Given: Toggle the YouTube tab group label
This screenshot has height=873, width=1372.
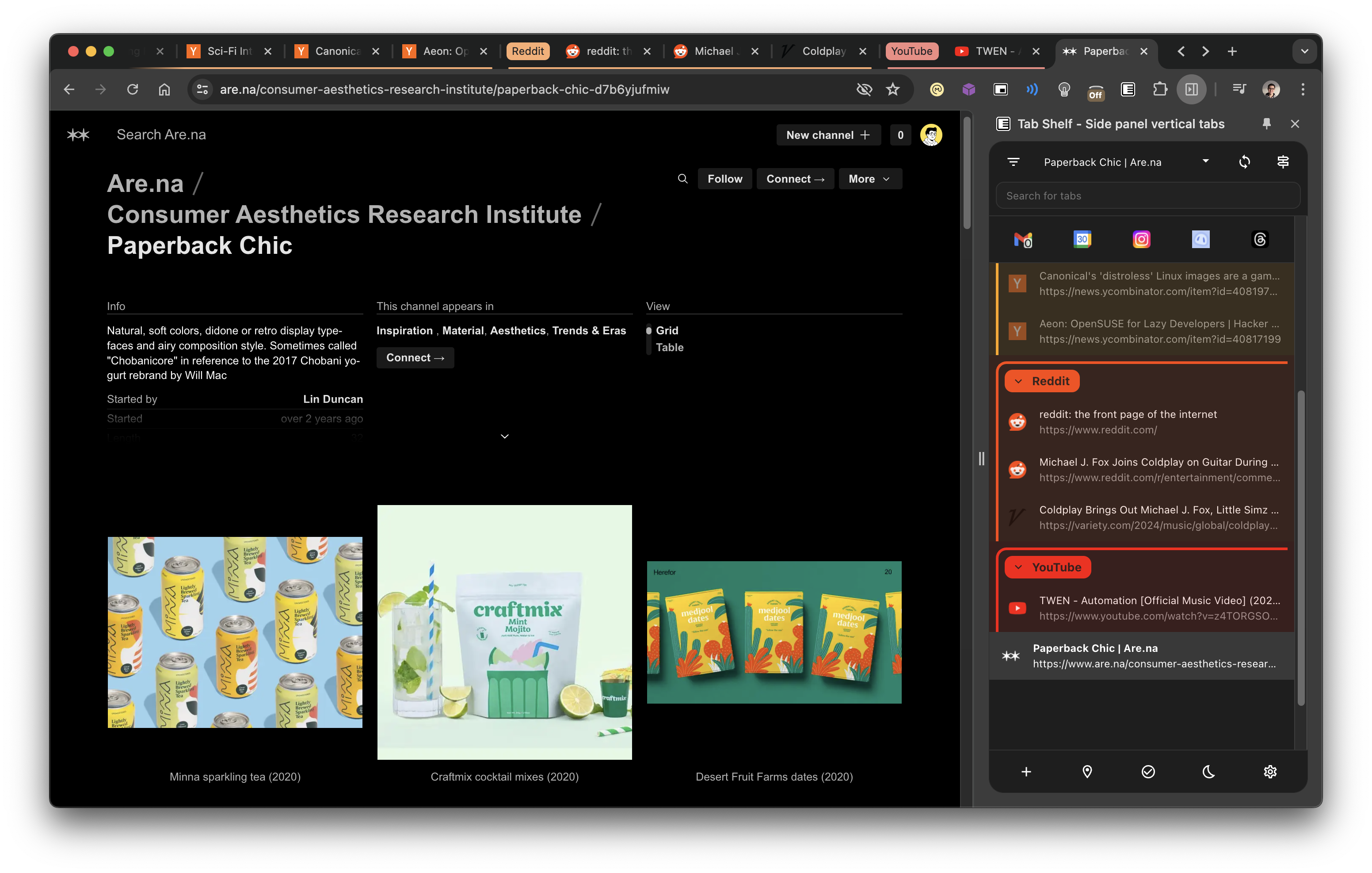Looking at the screenshot, I should click(911, 51).
